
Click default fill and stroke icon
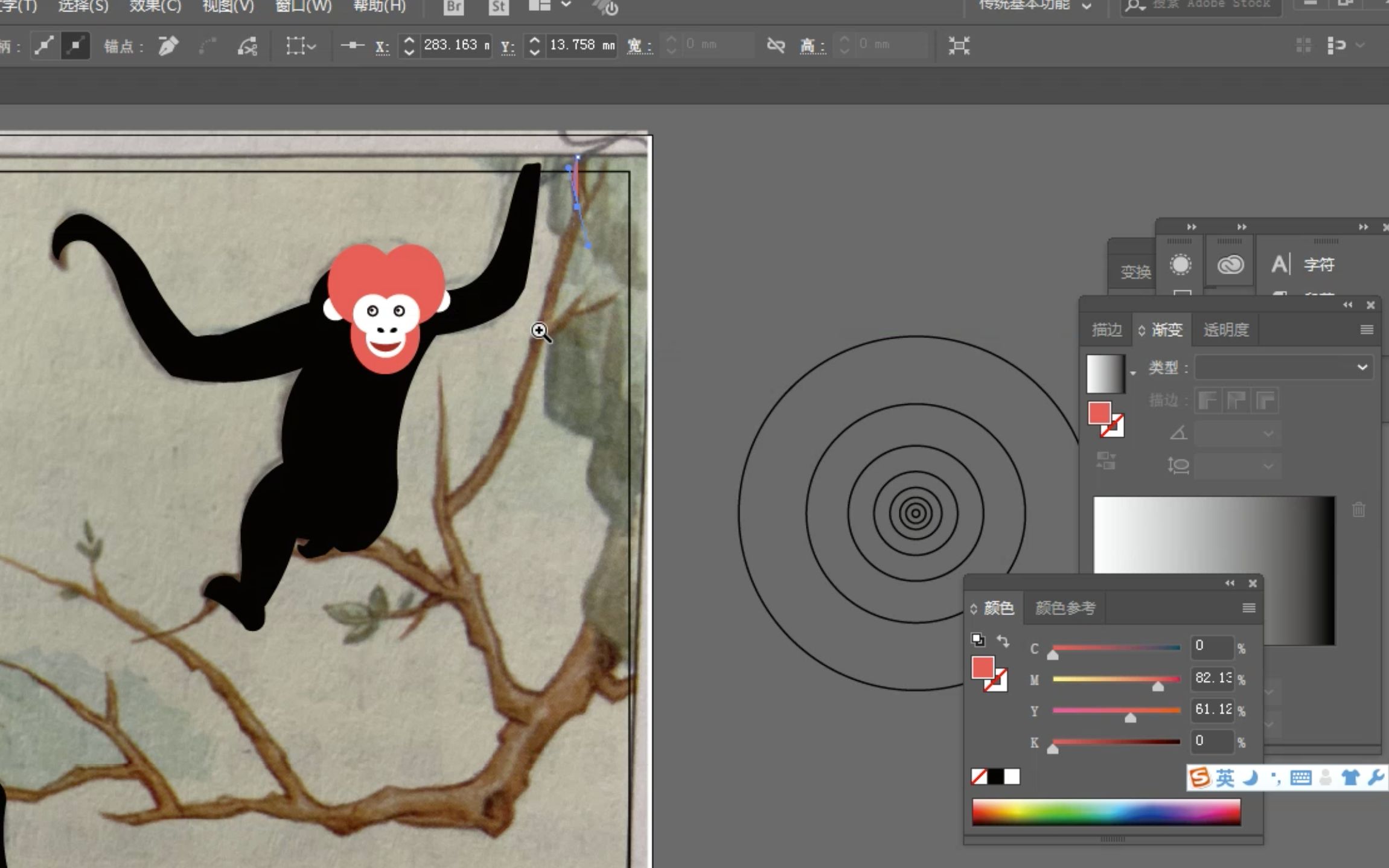978,639
